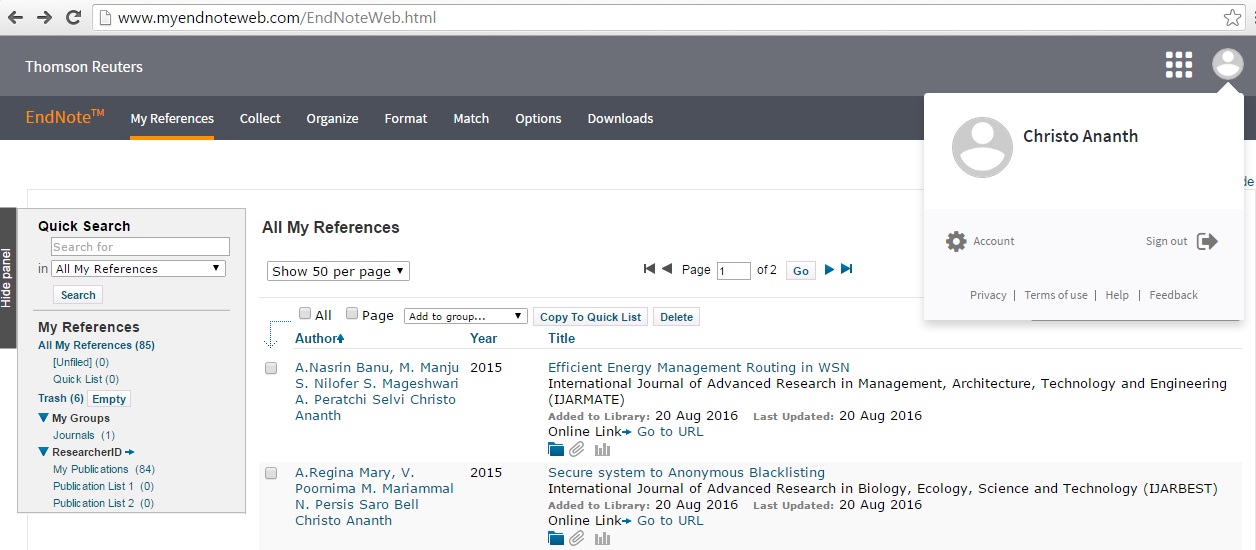Collapse the My Groups section

43,418
